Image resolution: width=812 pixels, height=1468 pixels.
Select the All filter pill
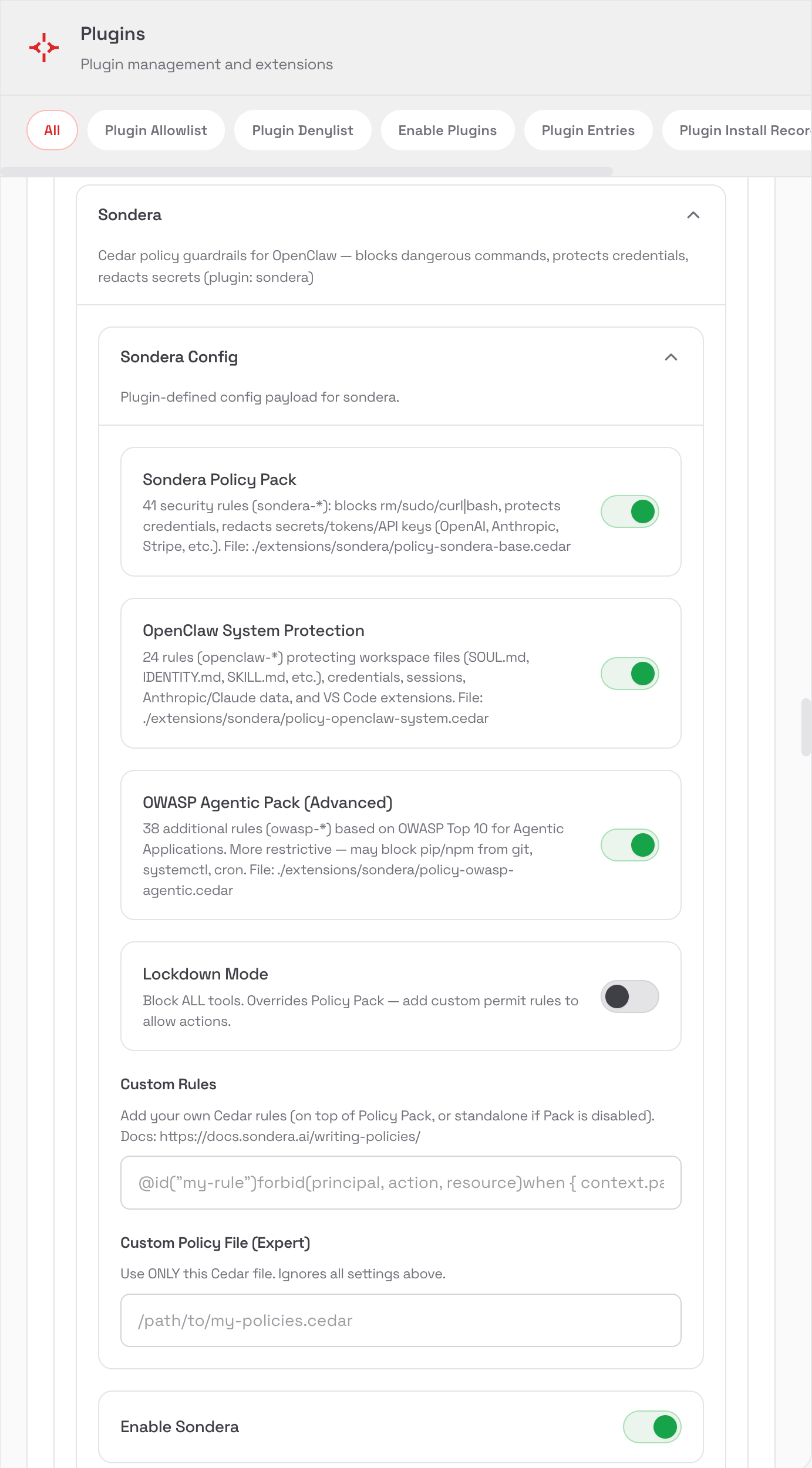[x=52, y=130]
